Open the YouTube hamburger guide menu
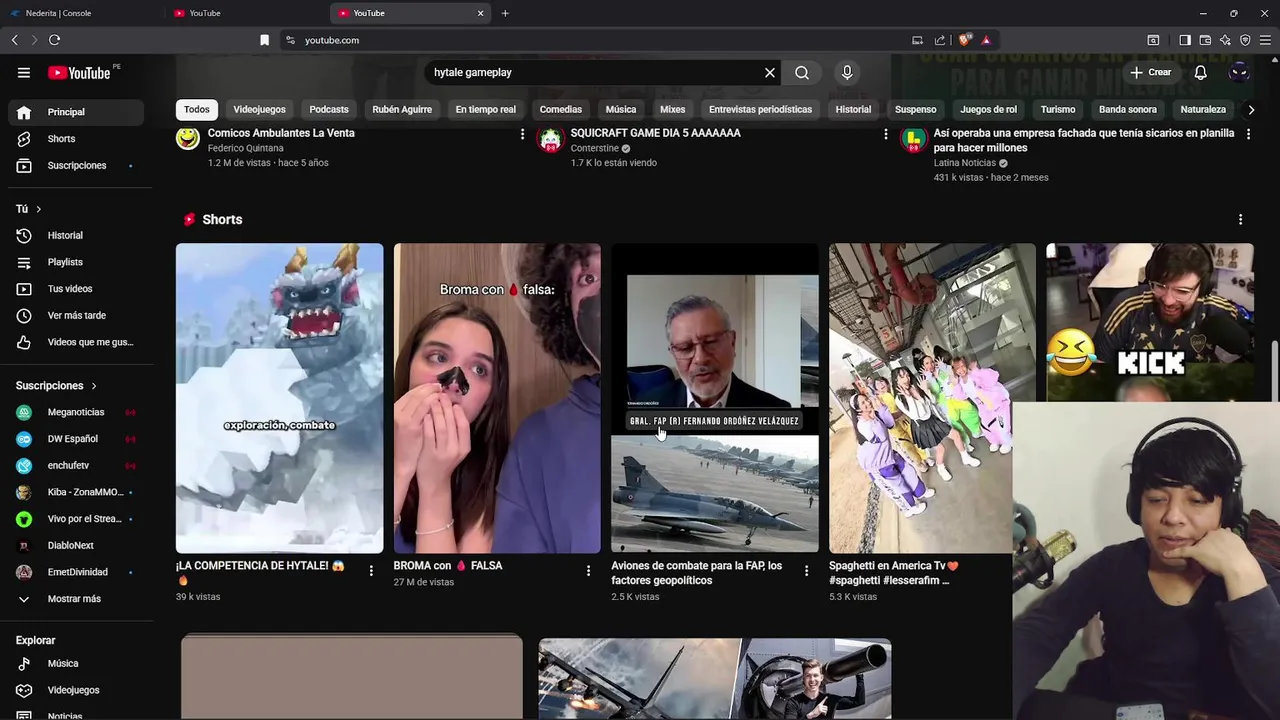Viewport: 1280px width, 720px height. pyautogui.click(x=24, y=72)
